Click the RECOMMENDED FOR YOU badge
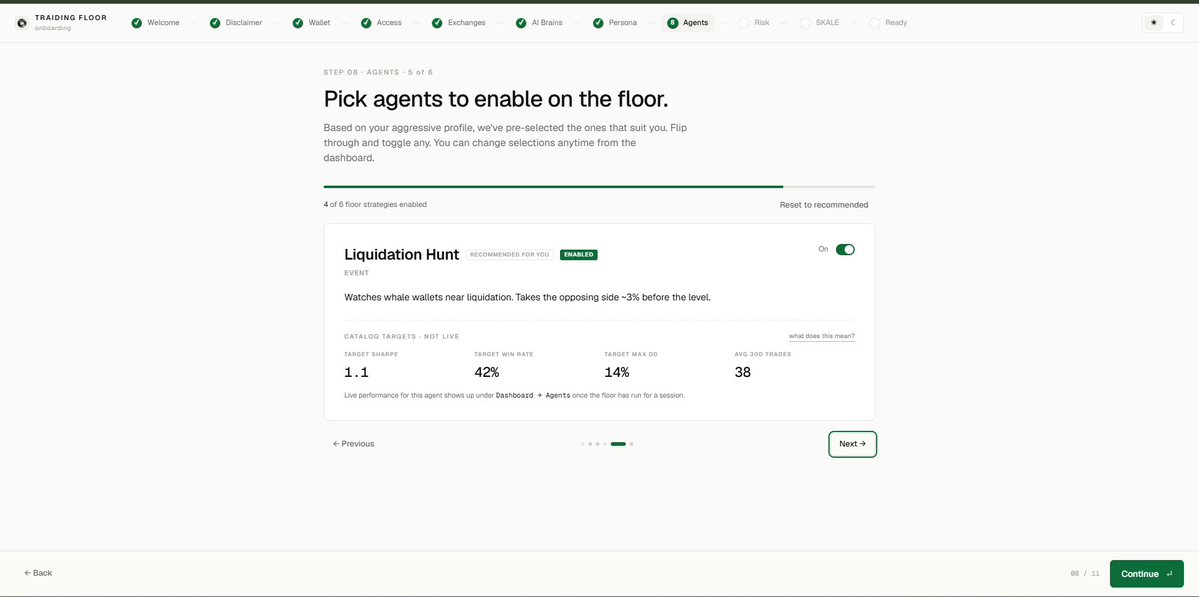 510,255
